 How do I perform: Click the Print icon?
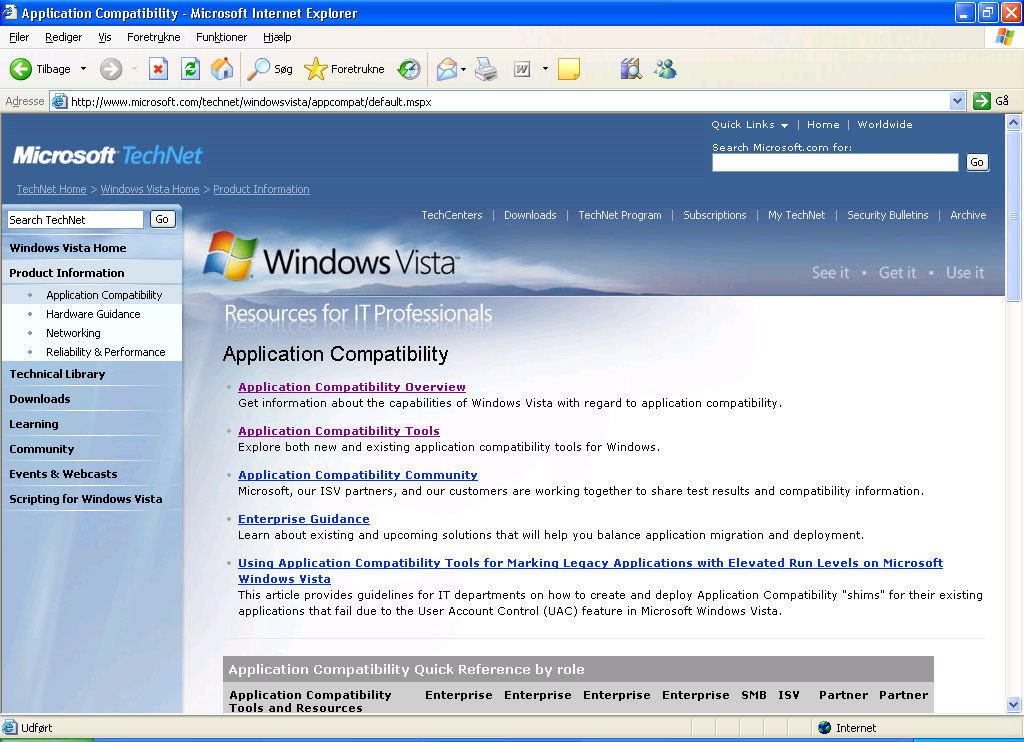click(486, 69)
